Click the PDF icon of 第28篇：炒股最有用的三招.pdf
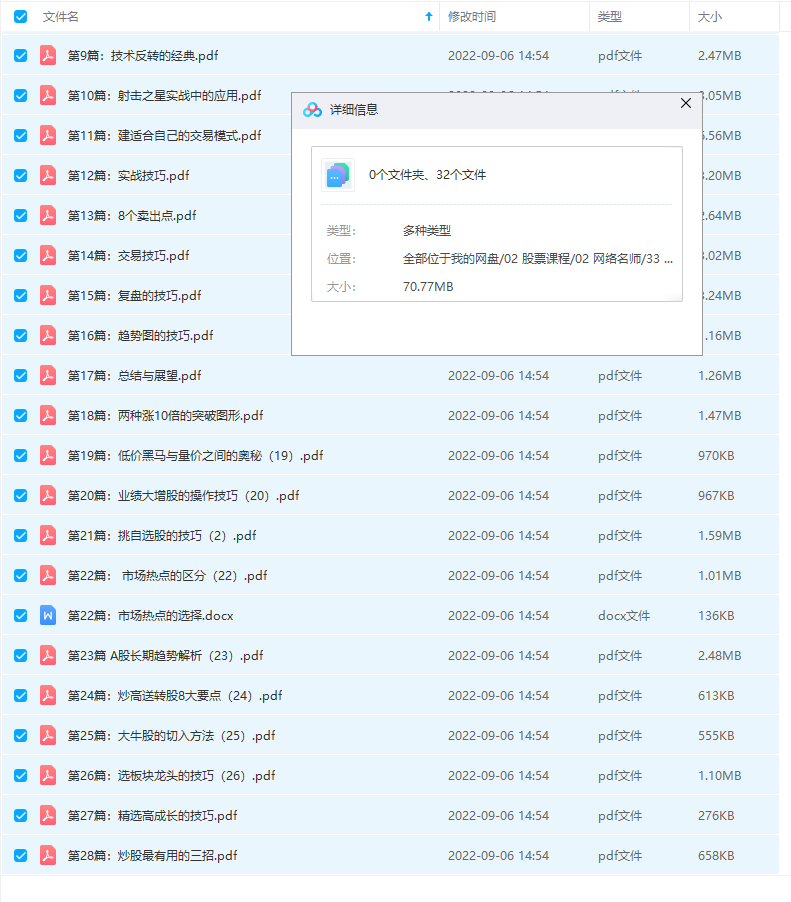 (48, 855)
